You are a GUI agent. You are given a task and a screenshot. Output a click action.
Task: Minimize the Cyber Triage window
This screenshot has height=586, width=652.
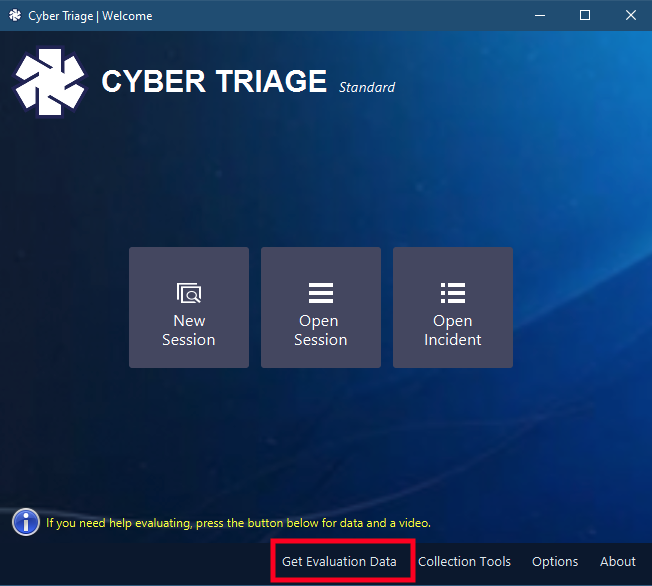pos(540,15)
